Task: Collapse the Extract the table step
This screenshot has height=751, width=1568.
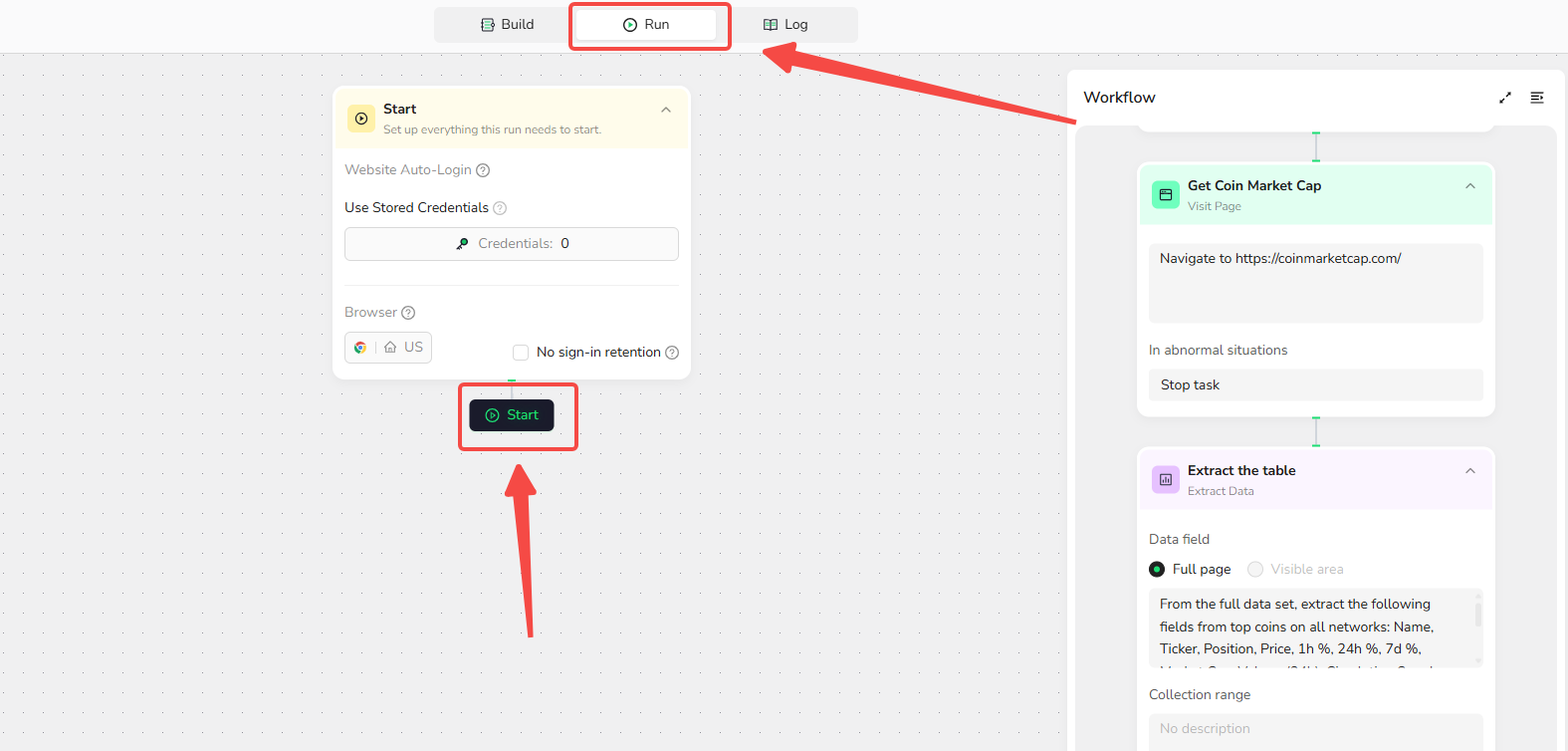Action: pos(1470,471)
